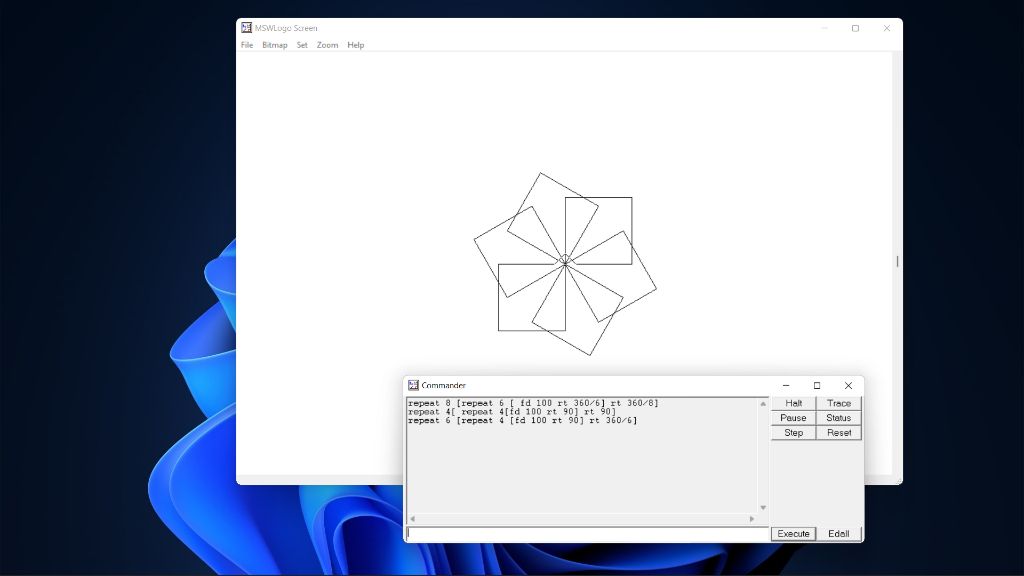The width and height of the screenshot is (1024, 576).
Task: Click the Commander window title icon
Action: point(413,385)
